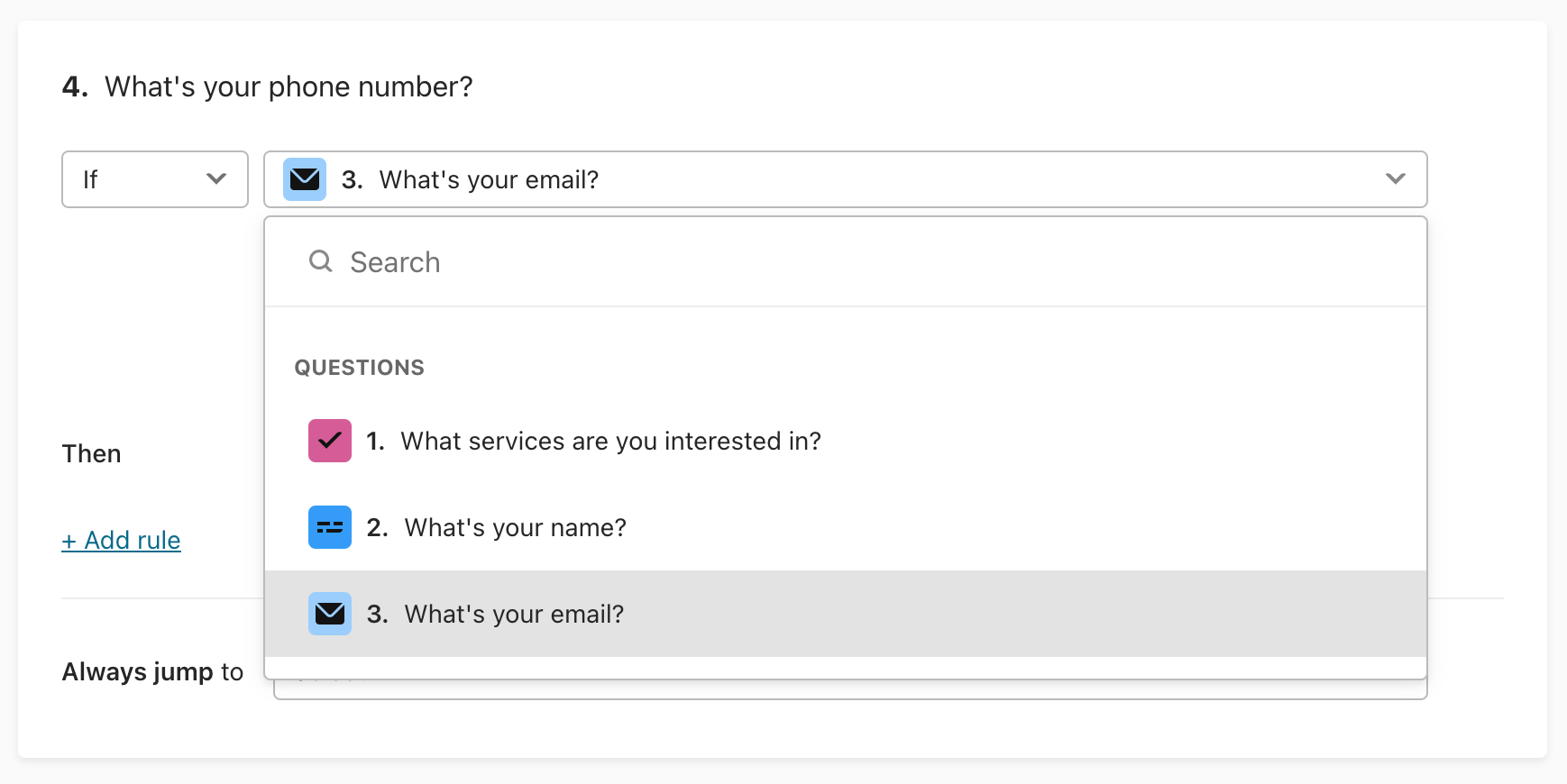Click the envelope icon in the highlighted option
This screenshot has width=1567, height=784.
[x=330, y=614]
